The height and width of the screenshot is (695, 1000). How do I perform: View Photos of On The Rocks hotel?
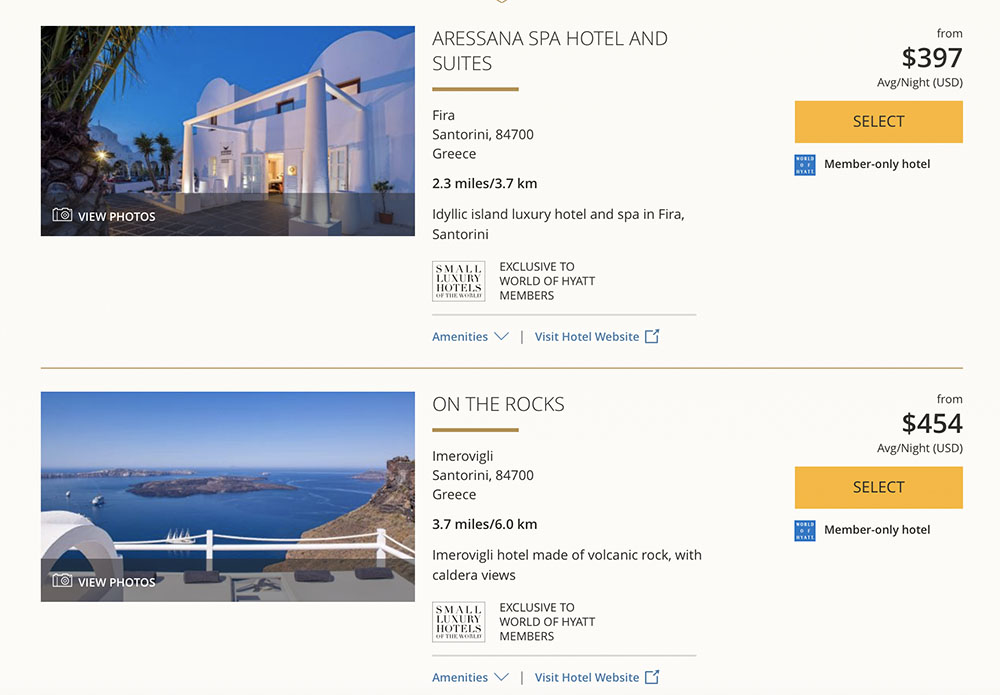104,581
